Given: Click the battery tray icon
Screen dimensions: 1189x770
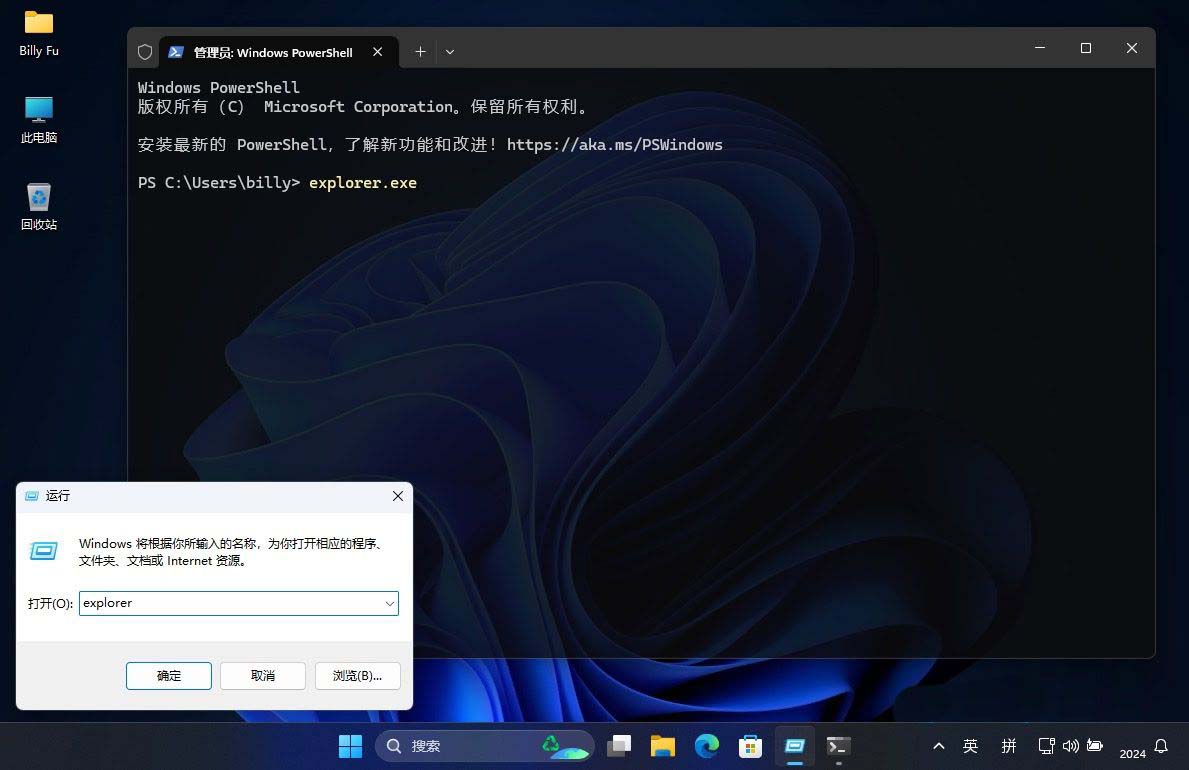Looking at the screenshot, I should 1095,746.
